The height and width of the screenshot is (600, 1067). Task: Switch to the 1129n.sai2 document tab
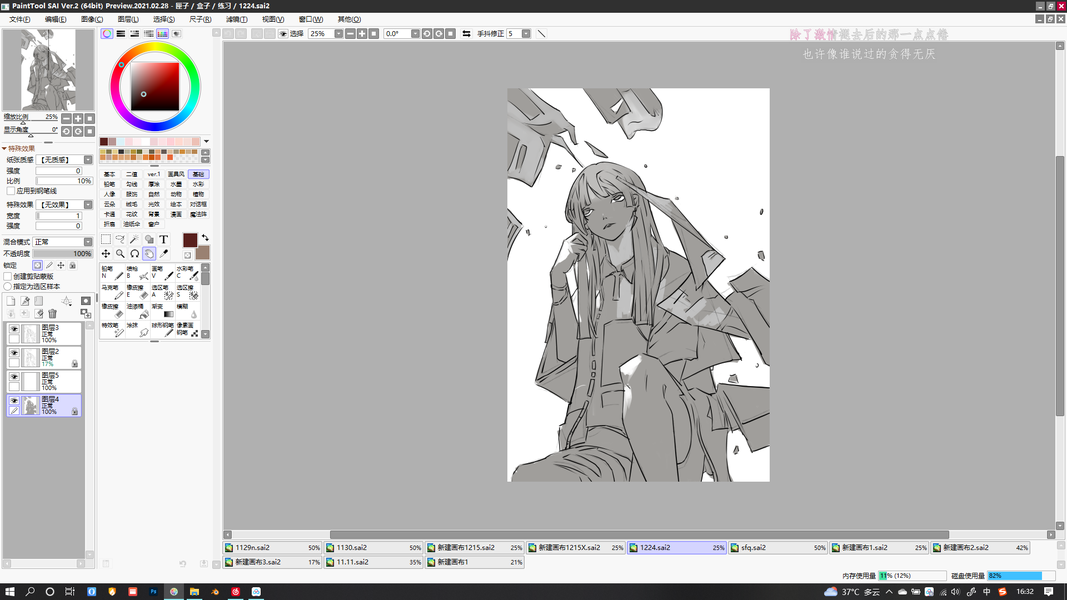[272, 547]
